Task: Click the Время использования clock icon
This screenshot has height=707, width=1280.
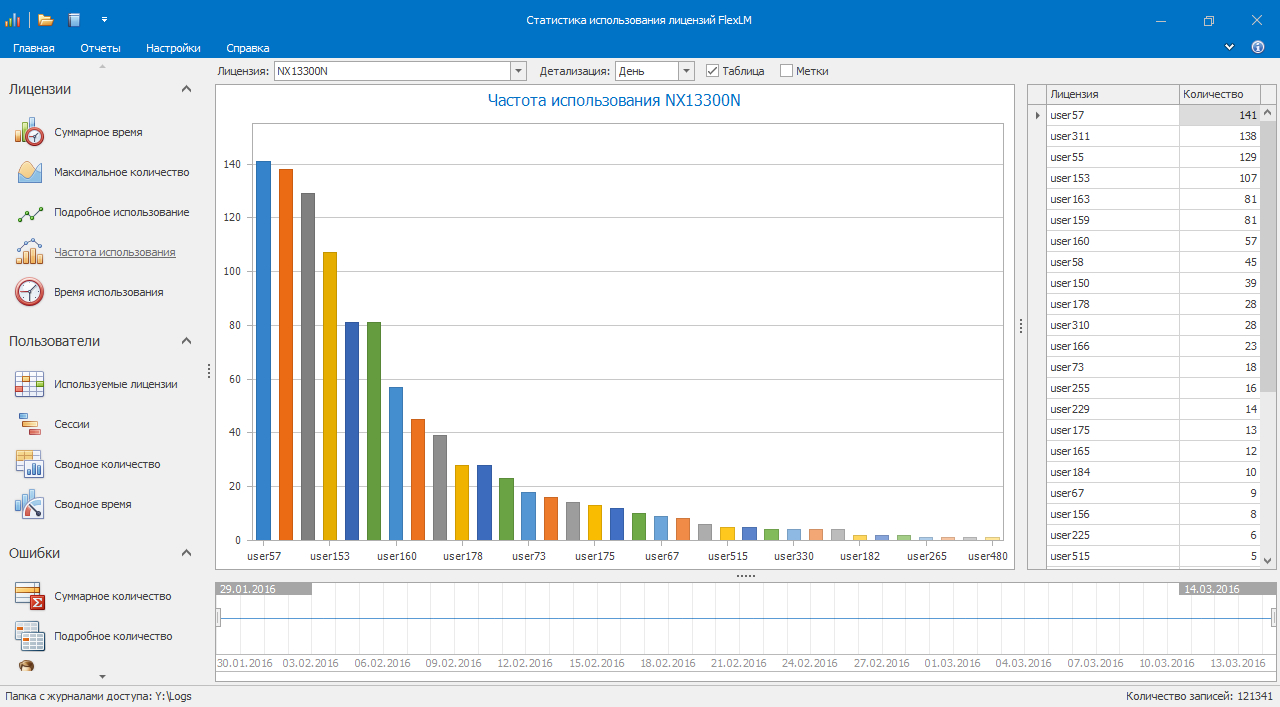Action: pos(30,292)
